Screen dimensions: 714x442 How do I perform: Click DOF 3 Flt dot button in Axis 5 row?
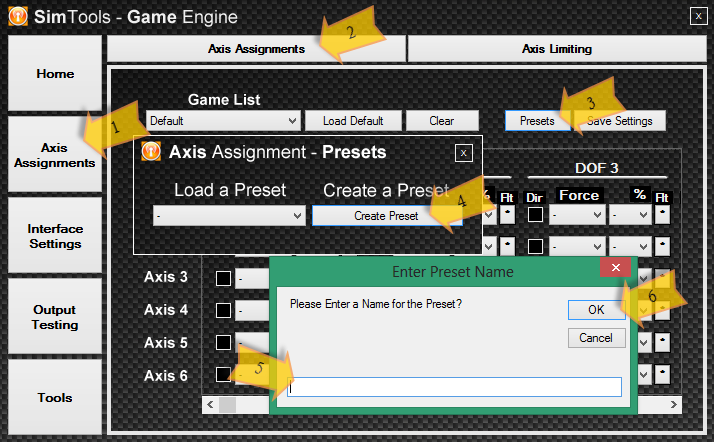pyautogui.click(x=662, y=342)
